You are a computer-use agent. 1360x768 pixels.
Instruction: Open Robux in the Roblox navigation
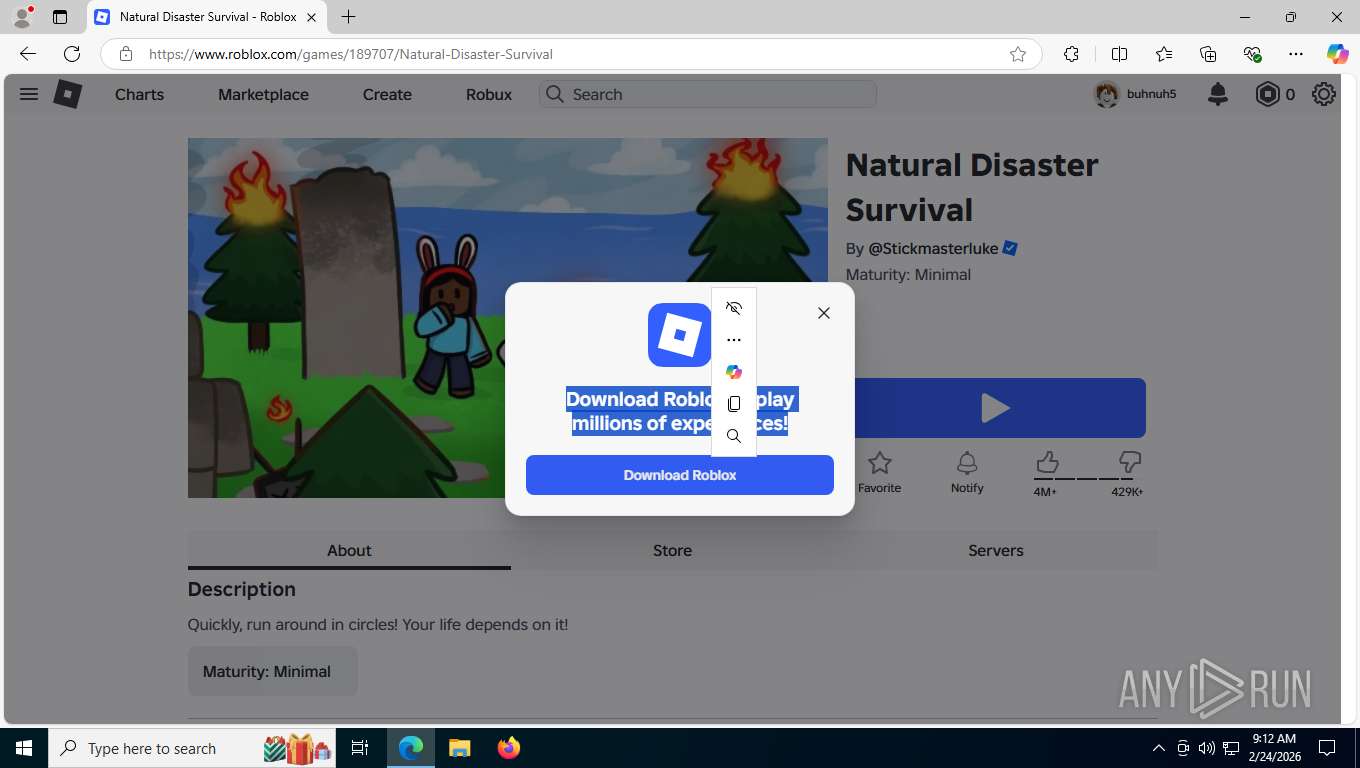(489, 94)
